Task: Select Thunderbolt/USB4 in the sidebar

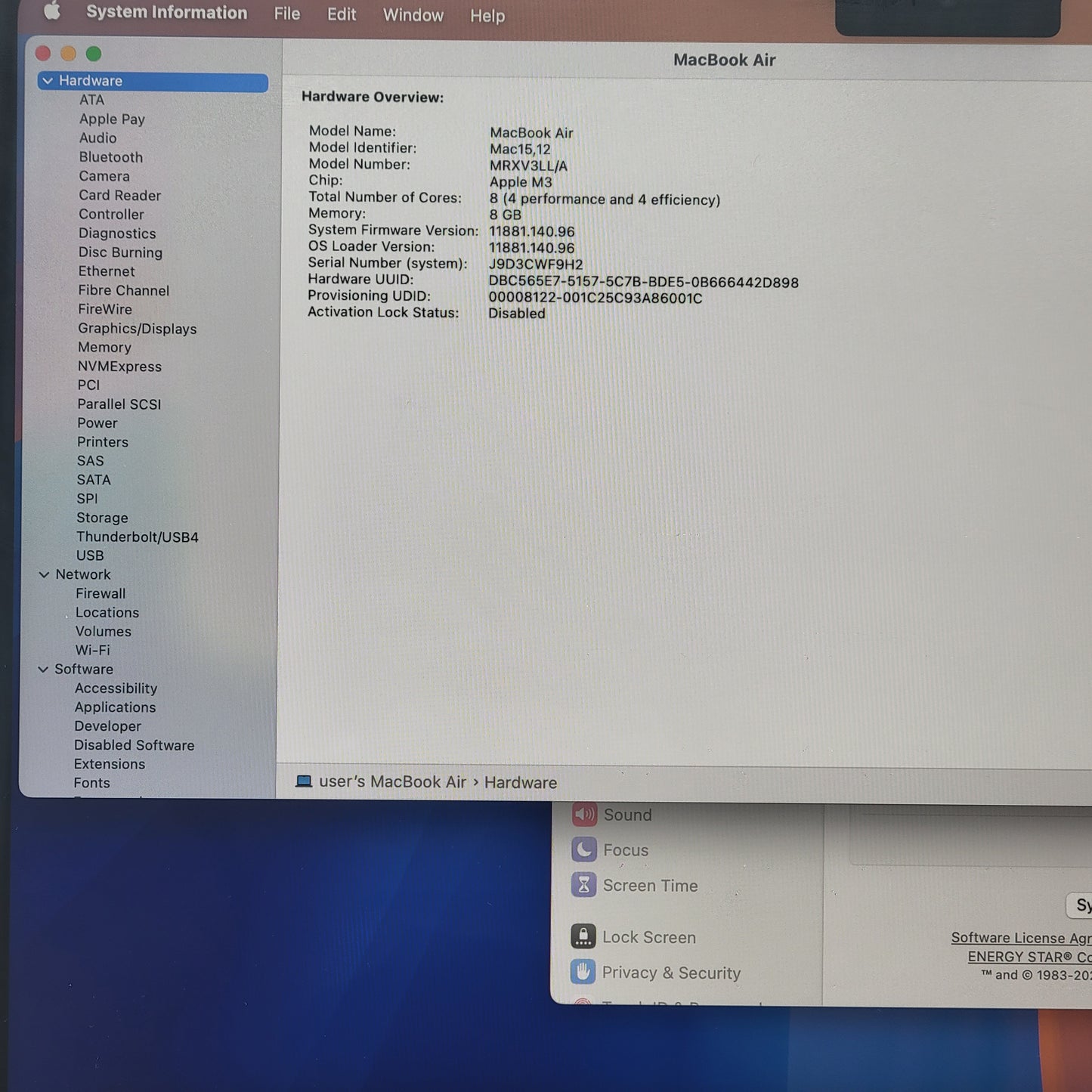Action: tap(137, 537)
